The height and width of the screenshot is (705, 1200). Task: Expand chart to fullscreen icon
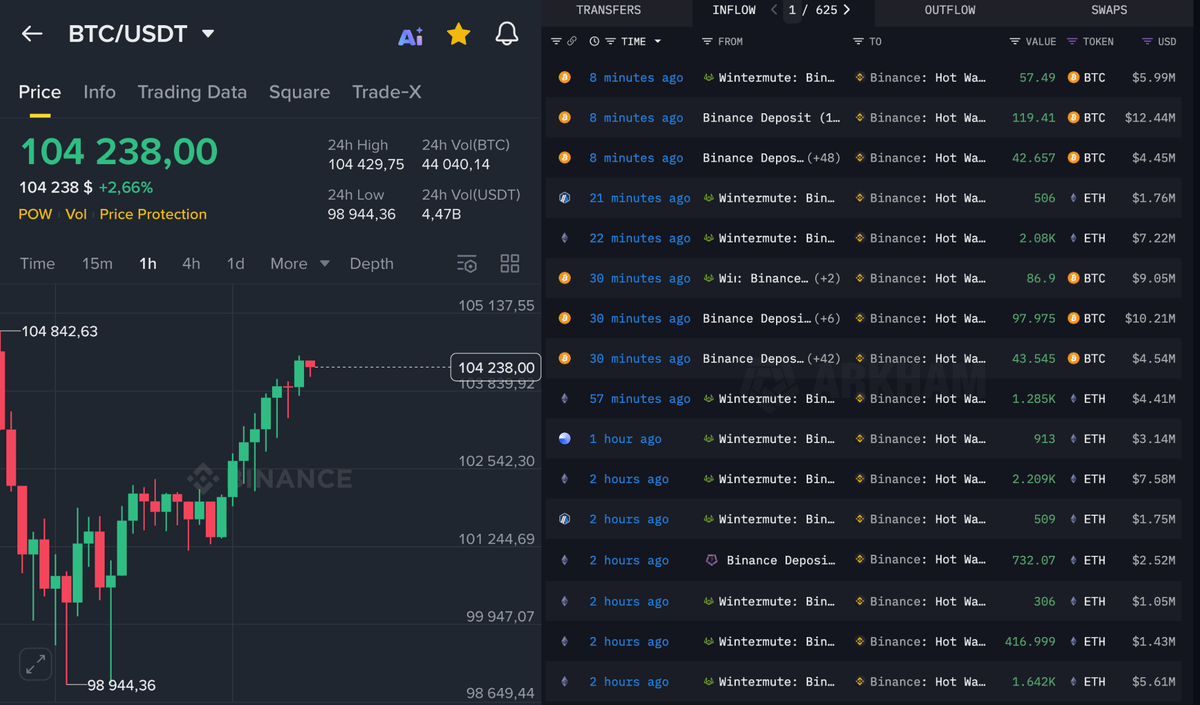[x=35, y=663]
